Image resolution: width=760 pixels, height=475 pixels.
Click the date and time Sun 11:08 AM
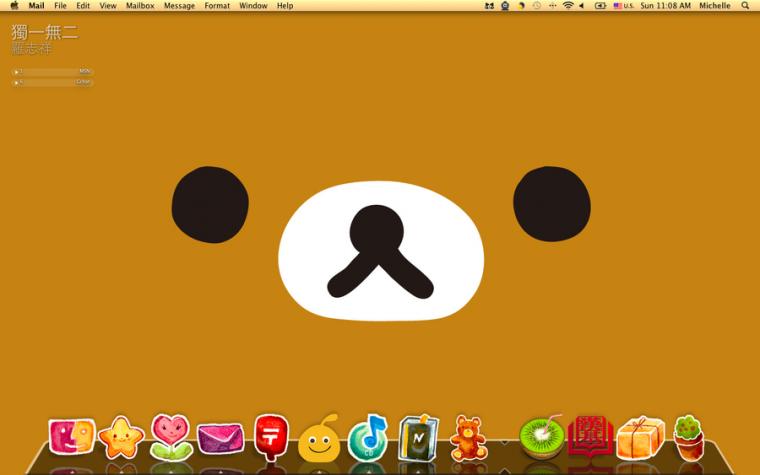click(665, 6)
